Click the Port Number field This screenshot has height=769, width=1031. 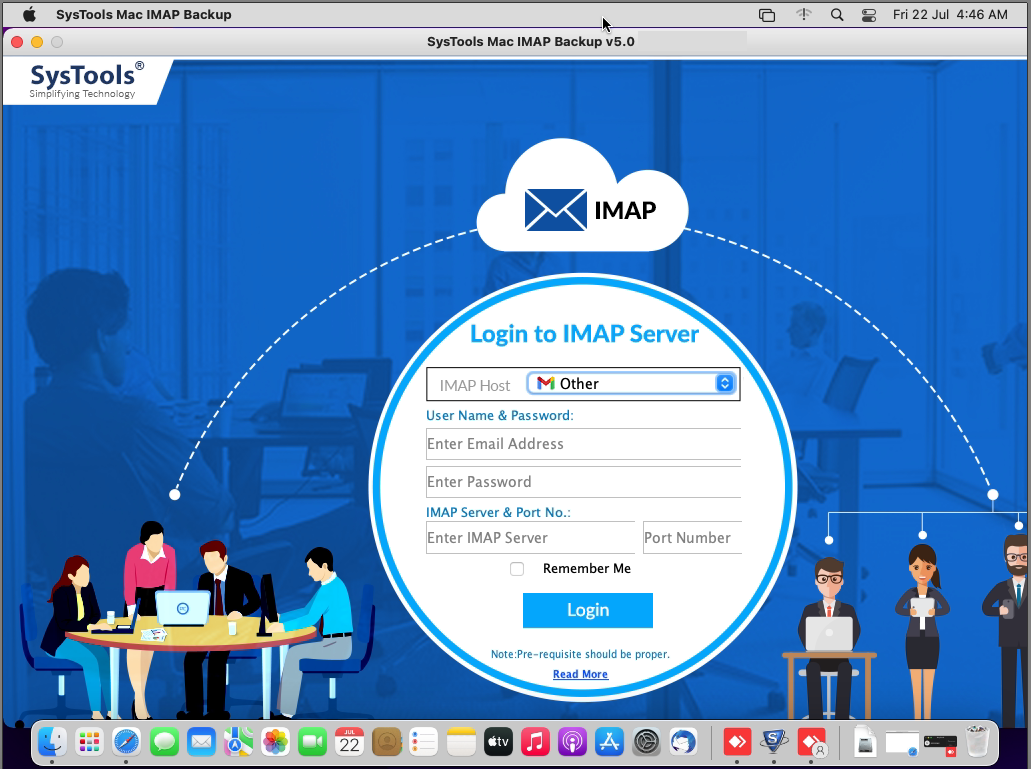click(692, 538)
